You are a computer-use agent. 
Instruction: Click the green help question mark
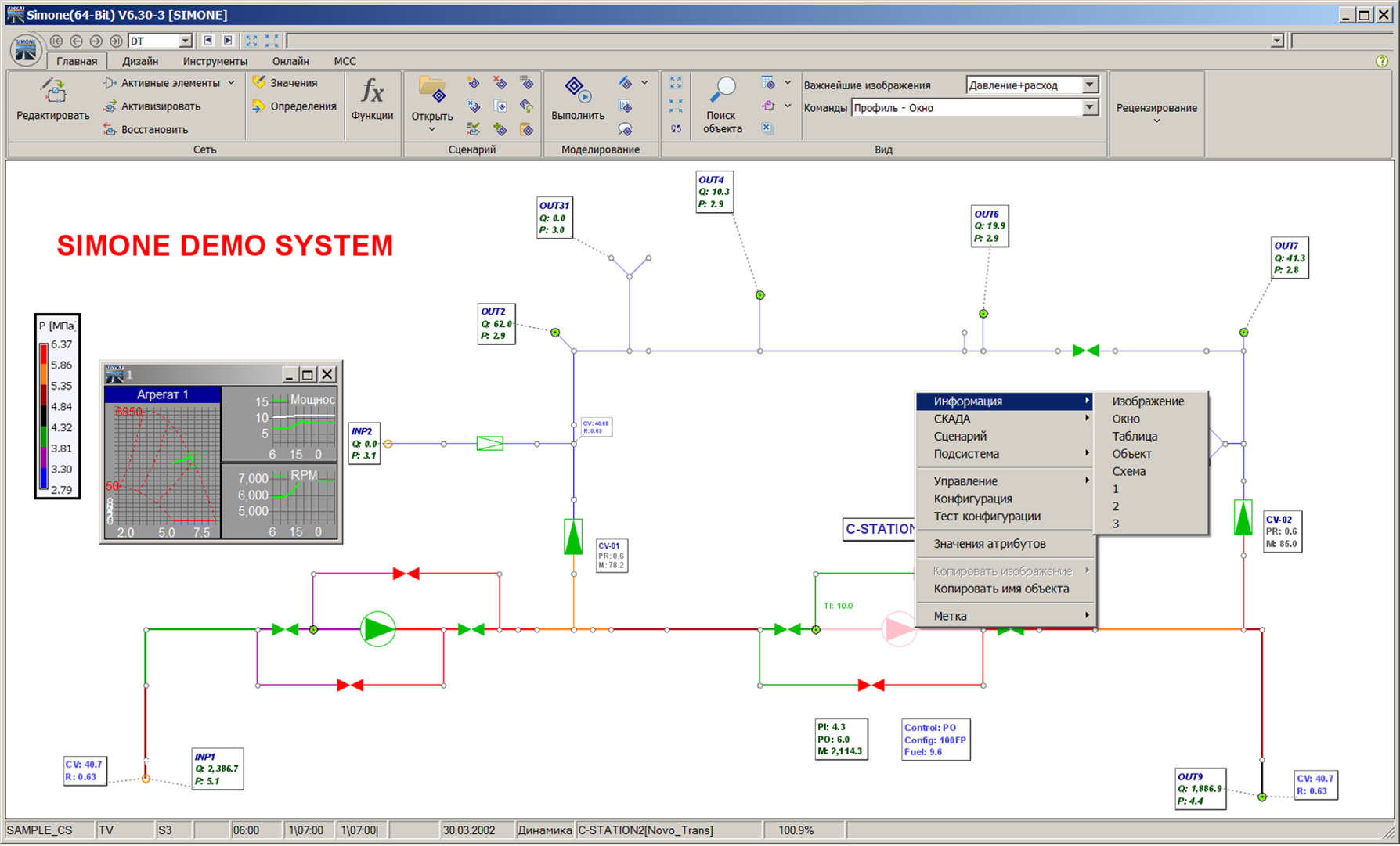tap(1382, 61)
